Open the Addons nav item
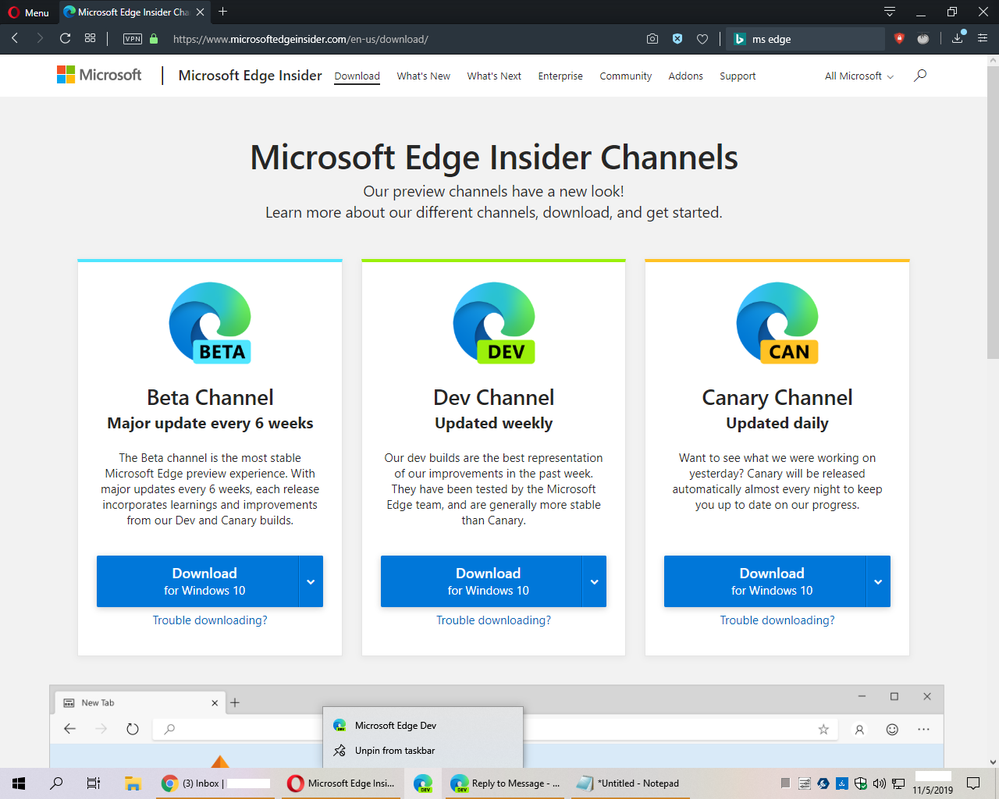 pos(686,76)
